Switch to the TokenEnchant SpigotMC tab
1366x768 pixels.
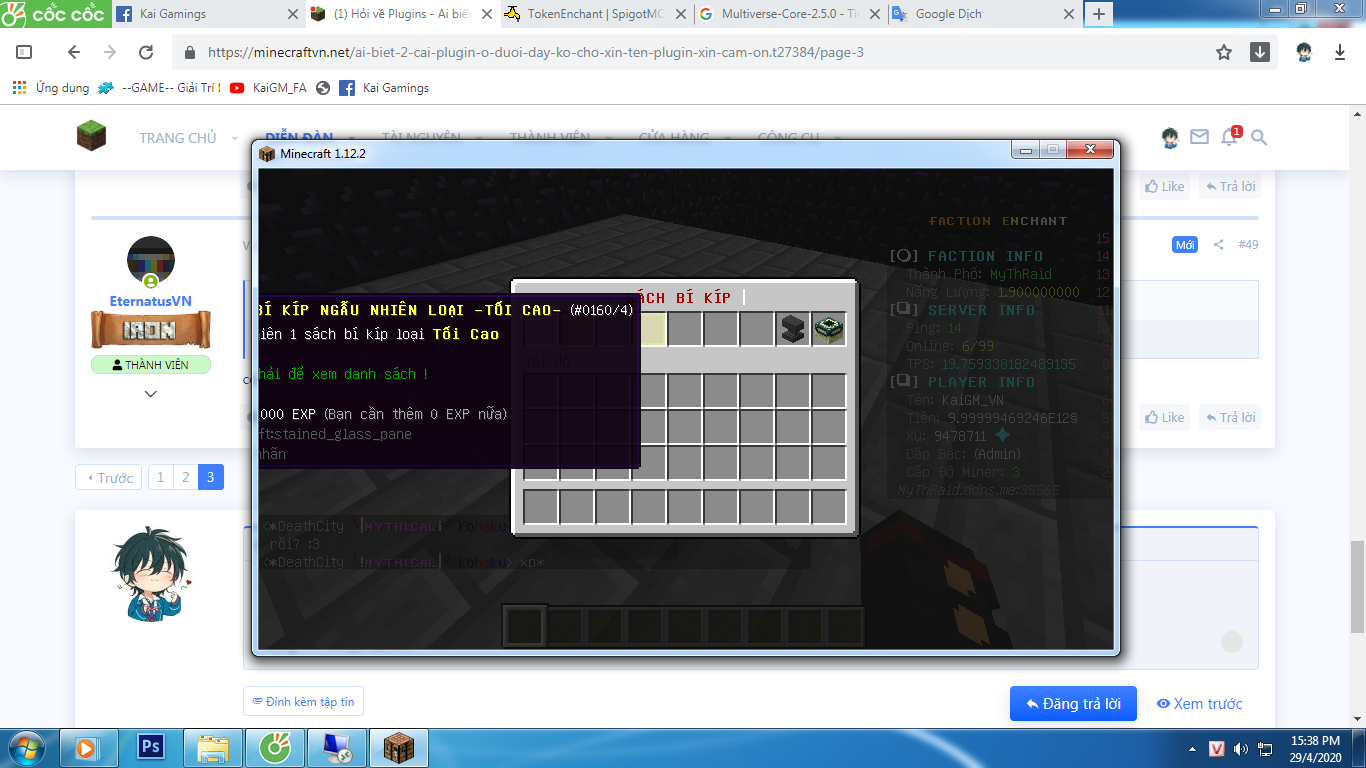click(595, 14)
